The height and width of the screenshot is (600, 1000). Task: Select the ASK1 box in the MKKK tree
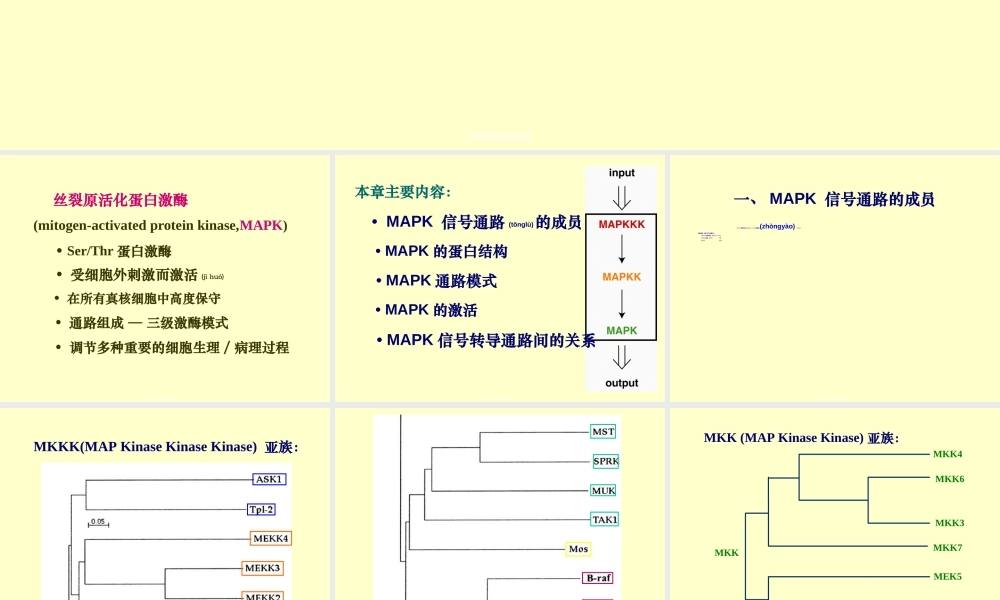coord(267,479)
